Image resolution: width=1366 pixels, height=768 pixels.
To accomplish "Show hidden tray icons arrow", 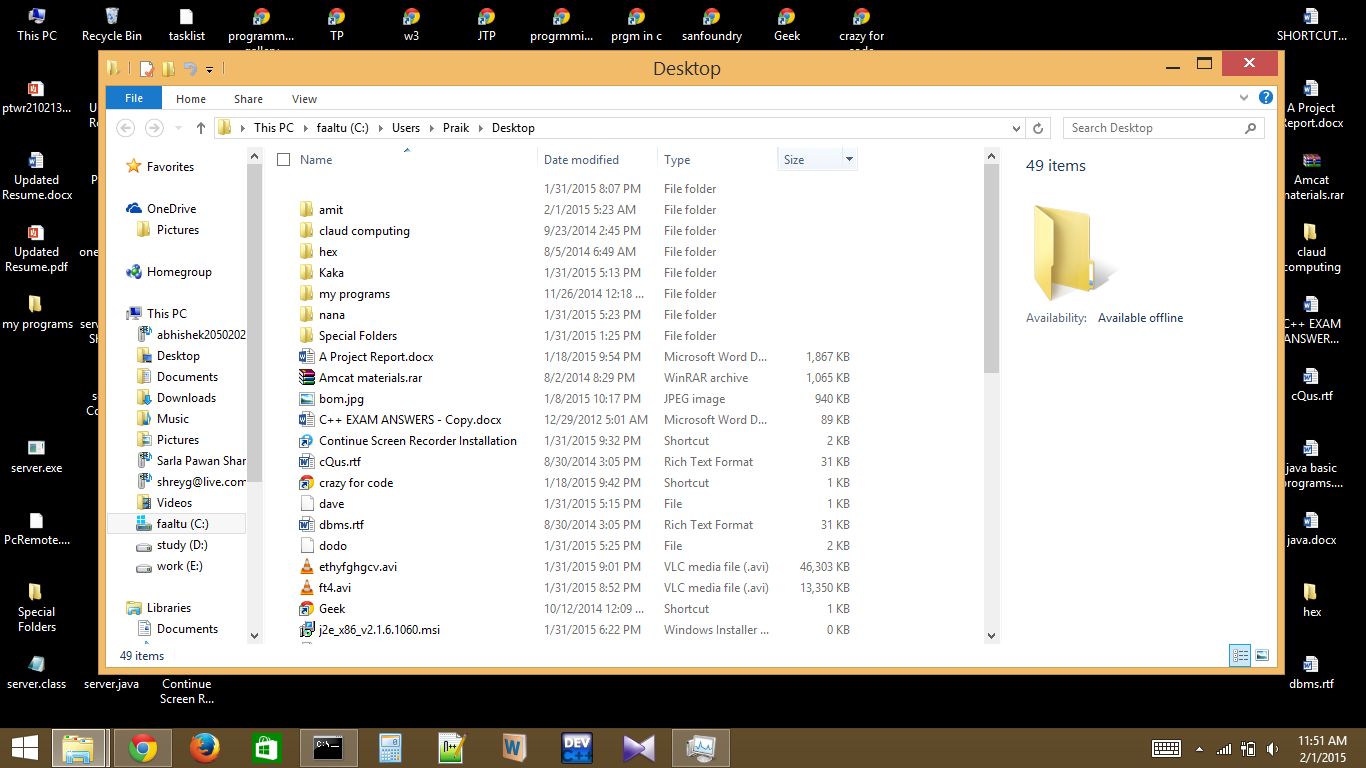I will (1199, 749).
